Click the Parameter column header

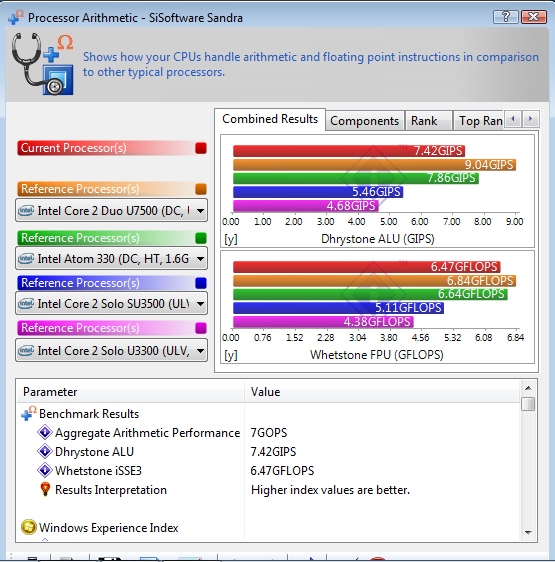(x=131, y=392)
